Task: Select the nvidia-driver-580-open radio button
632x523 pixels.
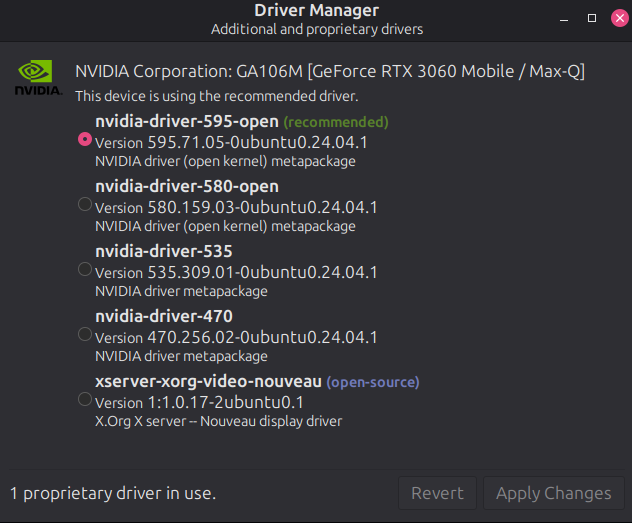Action: pyautogui.click(x=85, y=204)
